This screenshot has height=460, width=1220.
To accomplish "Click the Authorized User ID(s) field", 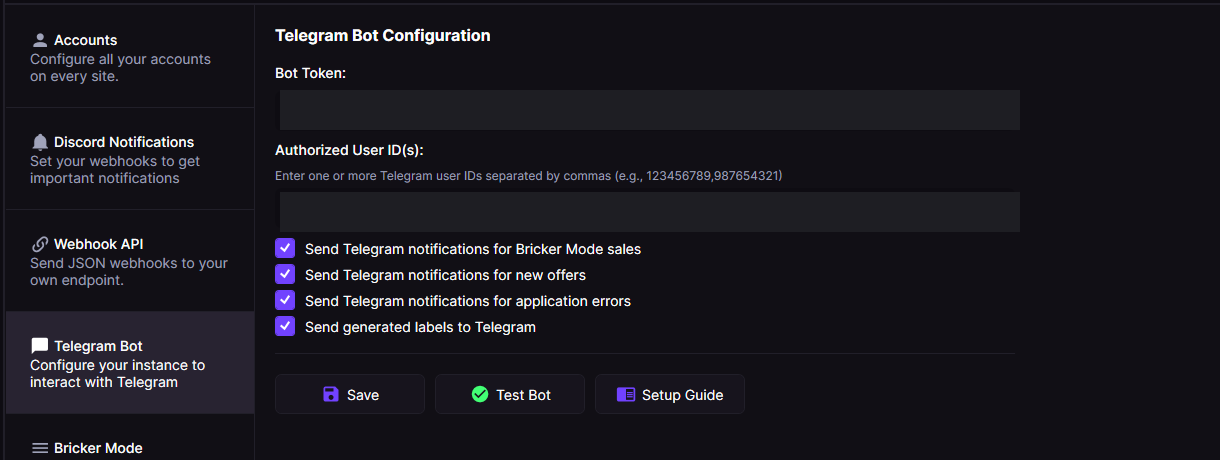I will (648, 212).
